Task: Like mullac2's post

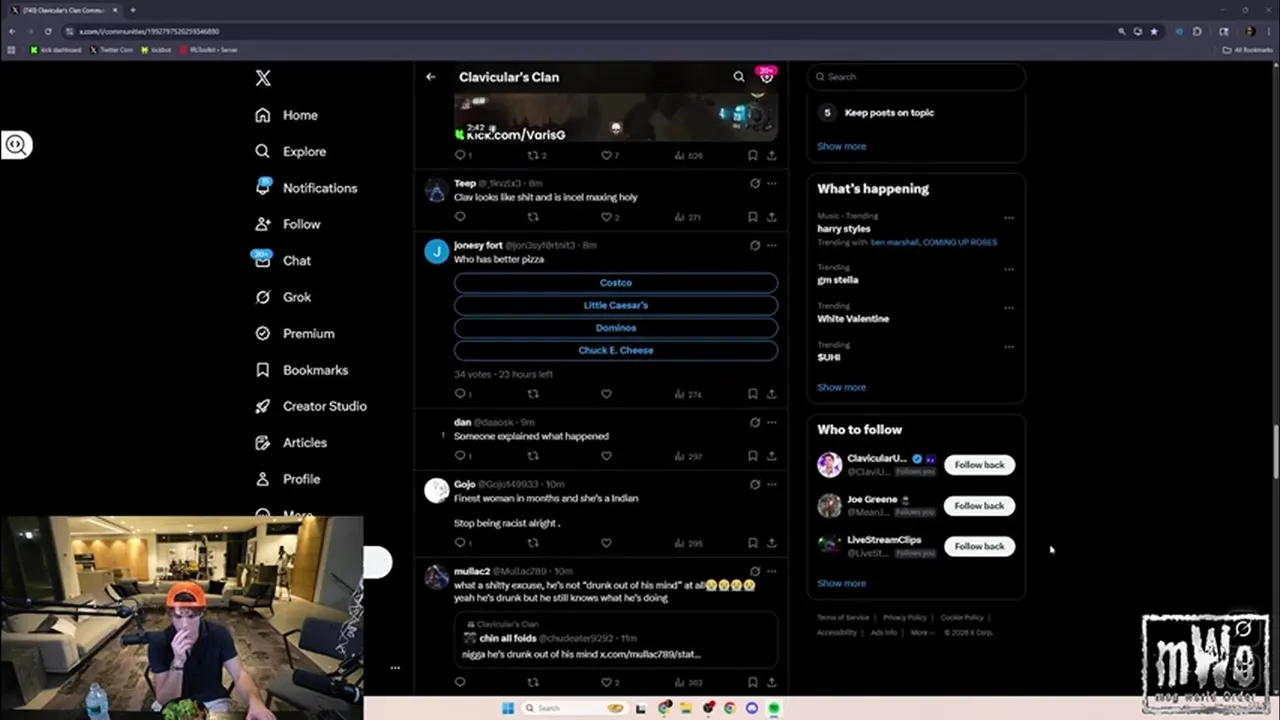Action: coord(606,682)
